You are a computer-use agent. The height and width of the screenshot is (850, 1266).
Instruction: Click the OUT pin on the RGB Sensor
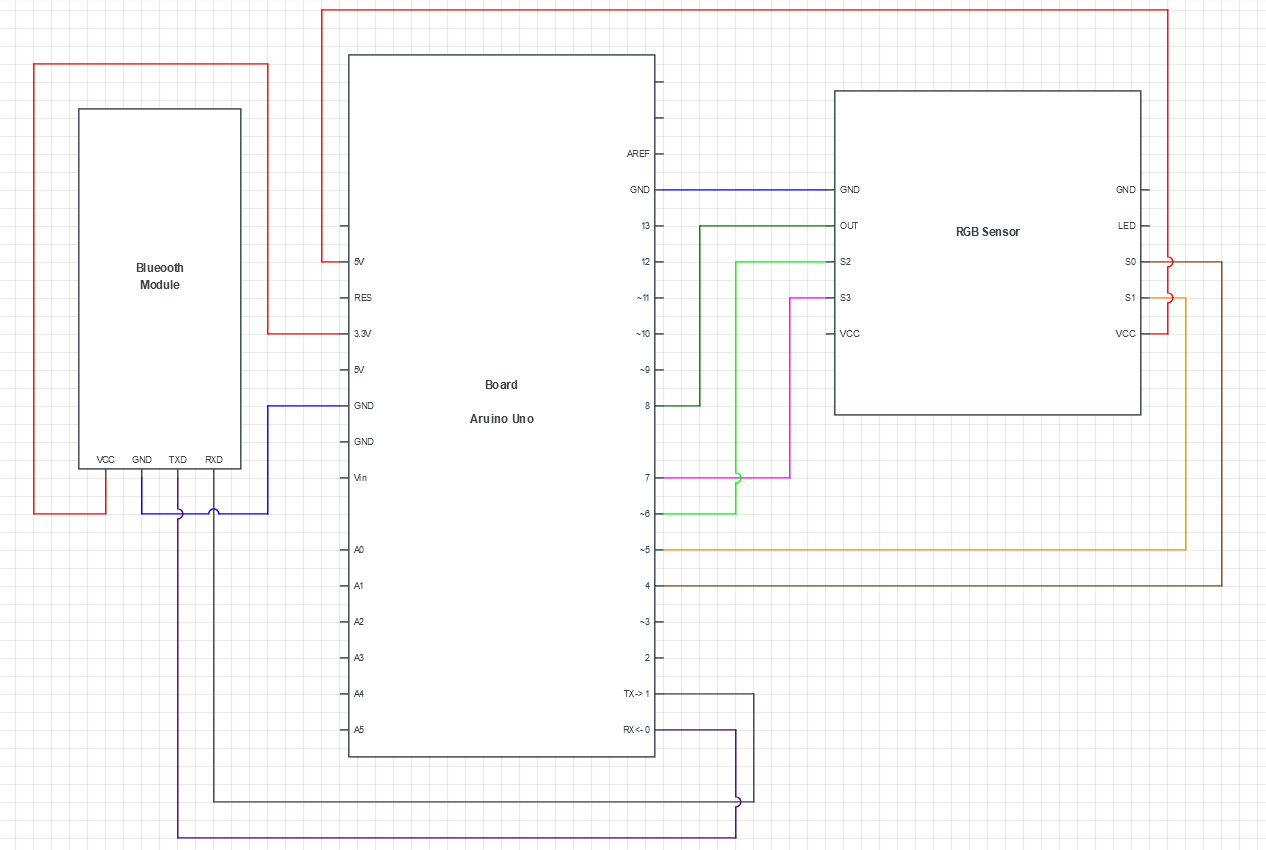click(x=848, y=225)
